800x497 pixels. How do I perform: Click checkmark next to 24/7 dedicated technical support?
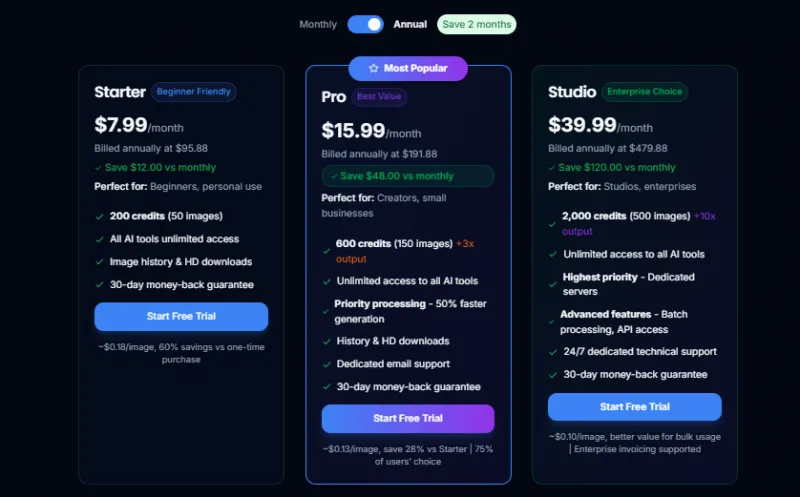point(552,352)
